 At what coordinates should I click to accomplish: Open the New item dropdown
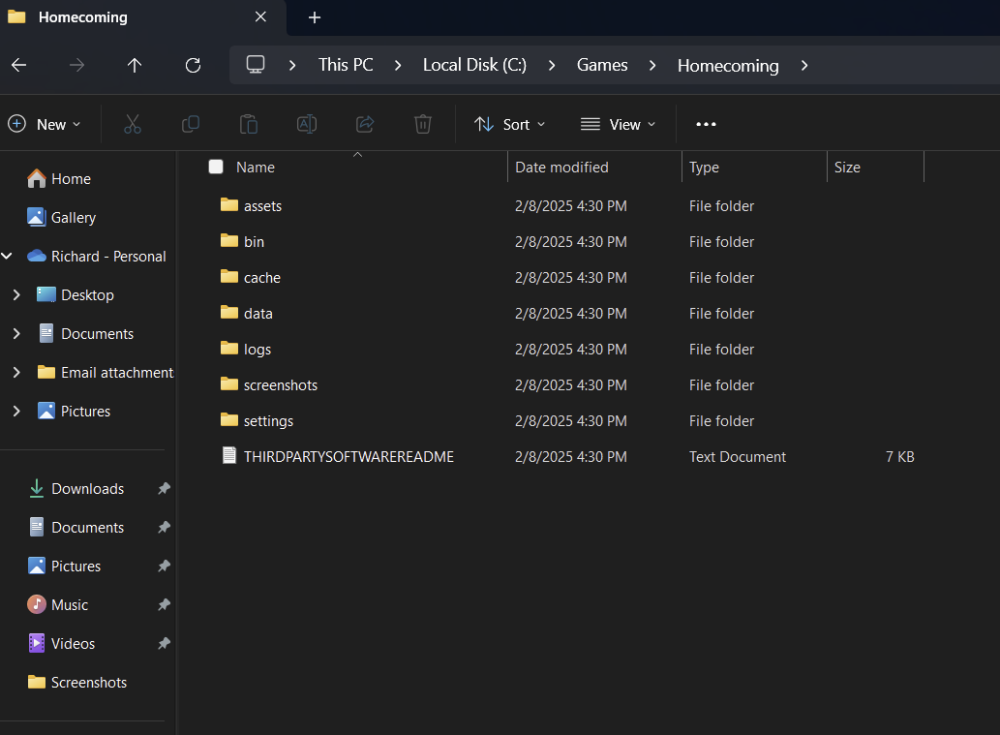click(x=45, y=123)
